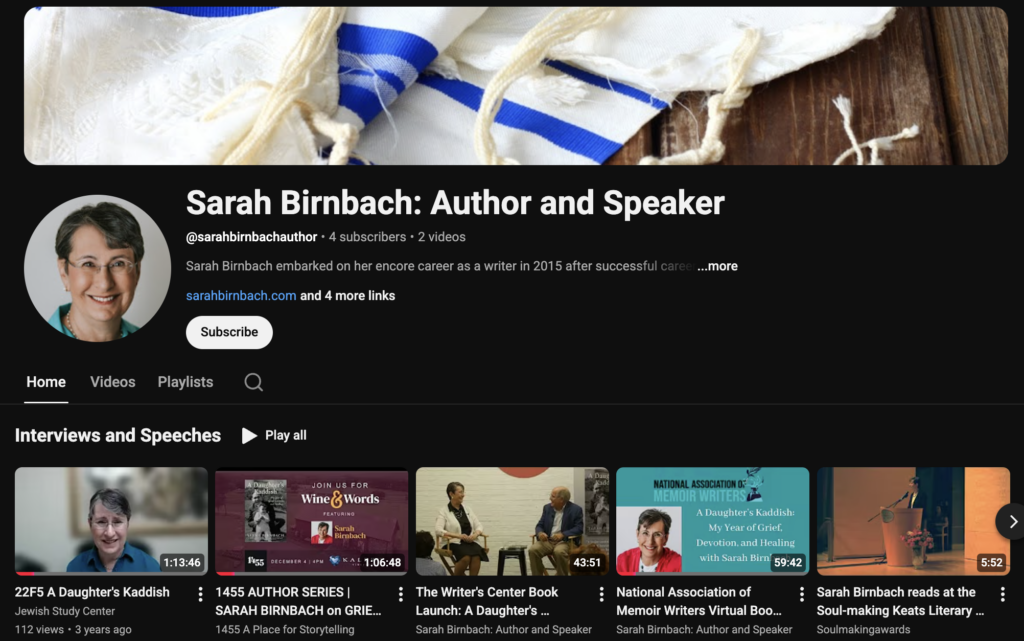Play the National Association of Memoir Writers thumbnail
This screenshot has height=641, width=1024.
click(x=712, y=521)
